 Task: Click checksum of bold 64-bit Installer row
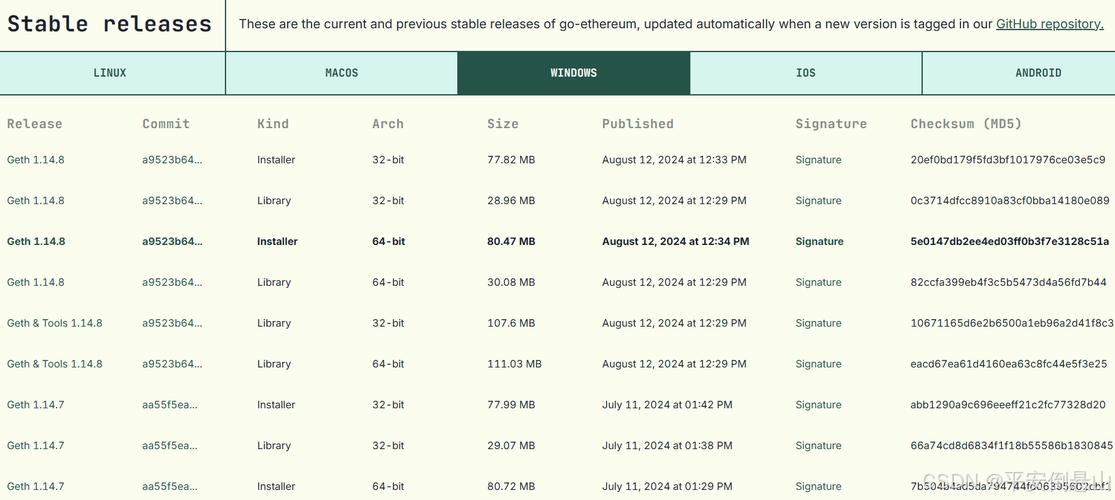point(1009,242)
